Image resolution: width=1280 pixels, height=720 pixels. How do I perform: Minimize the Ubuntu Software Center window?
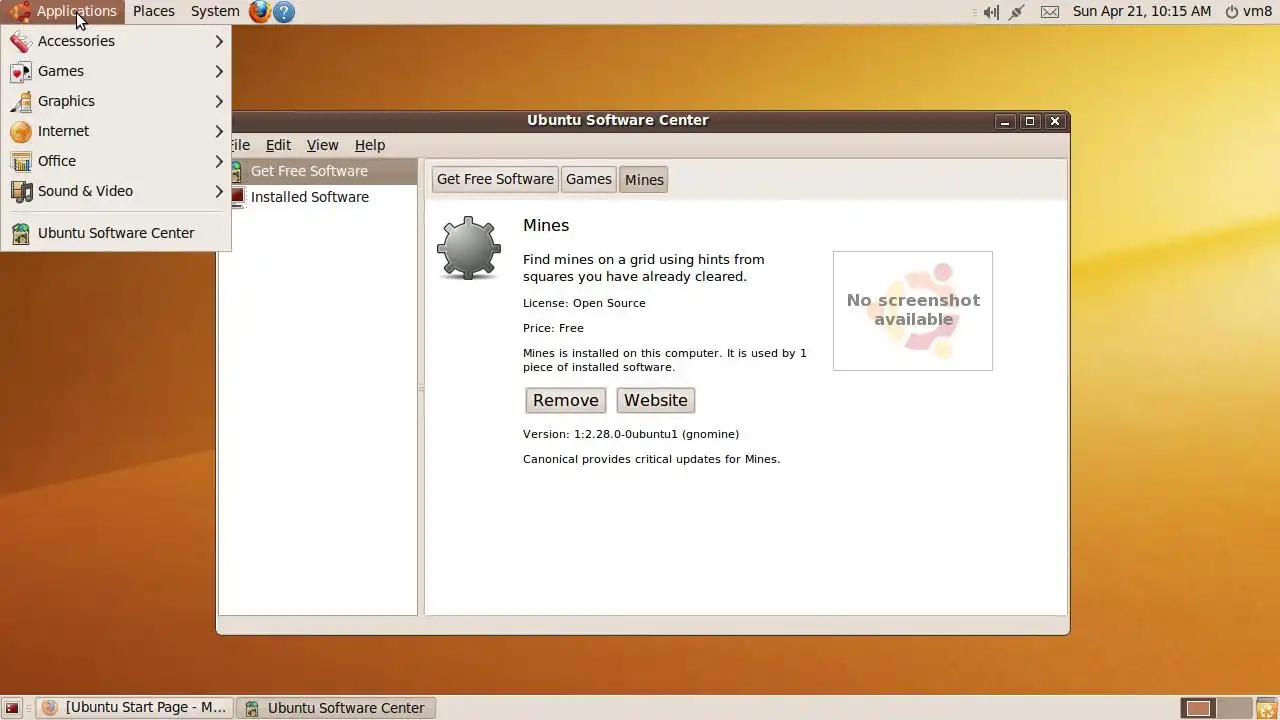coord(1006,121)
